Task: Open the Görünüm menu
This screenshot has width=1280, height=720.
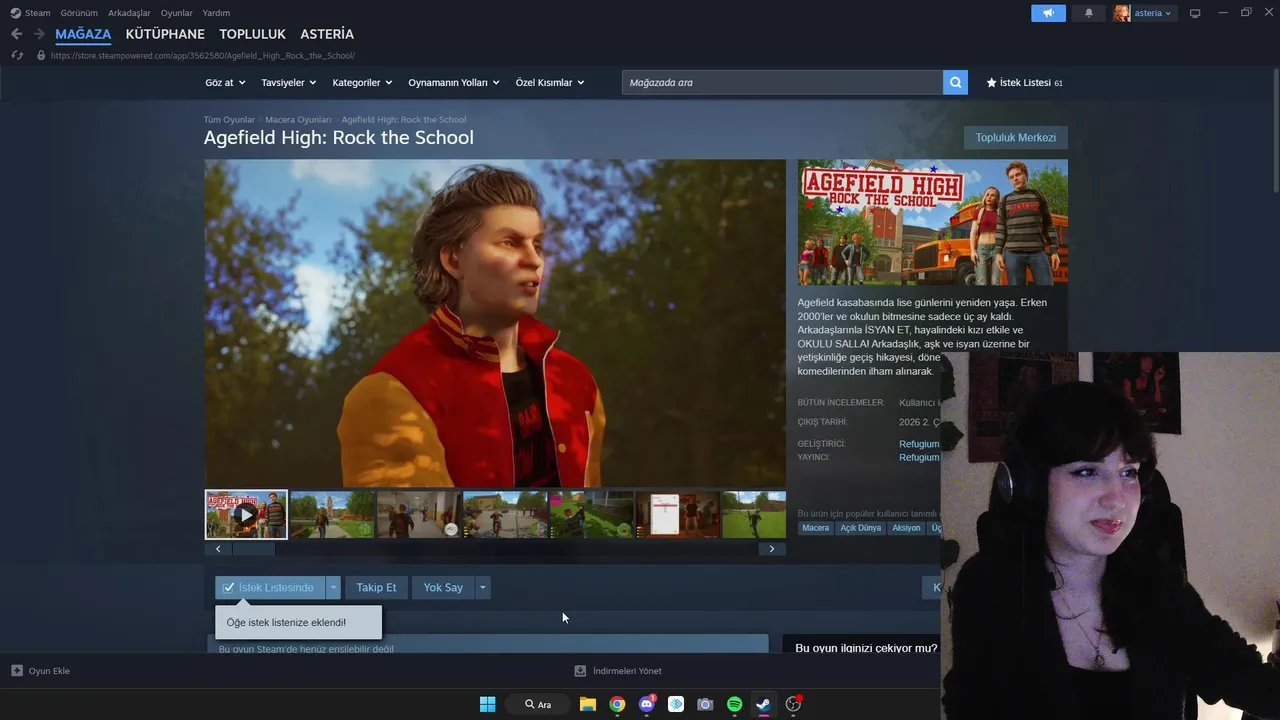Action: 79,13
